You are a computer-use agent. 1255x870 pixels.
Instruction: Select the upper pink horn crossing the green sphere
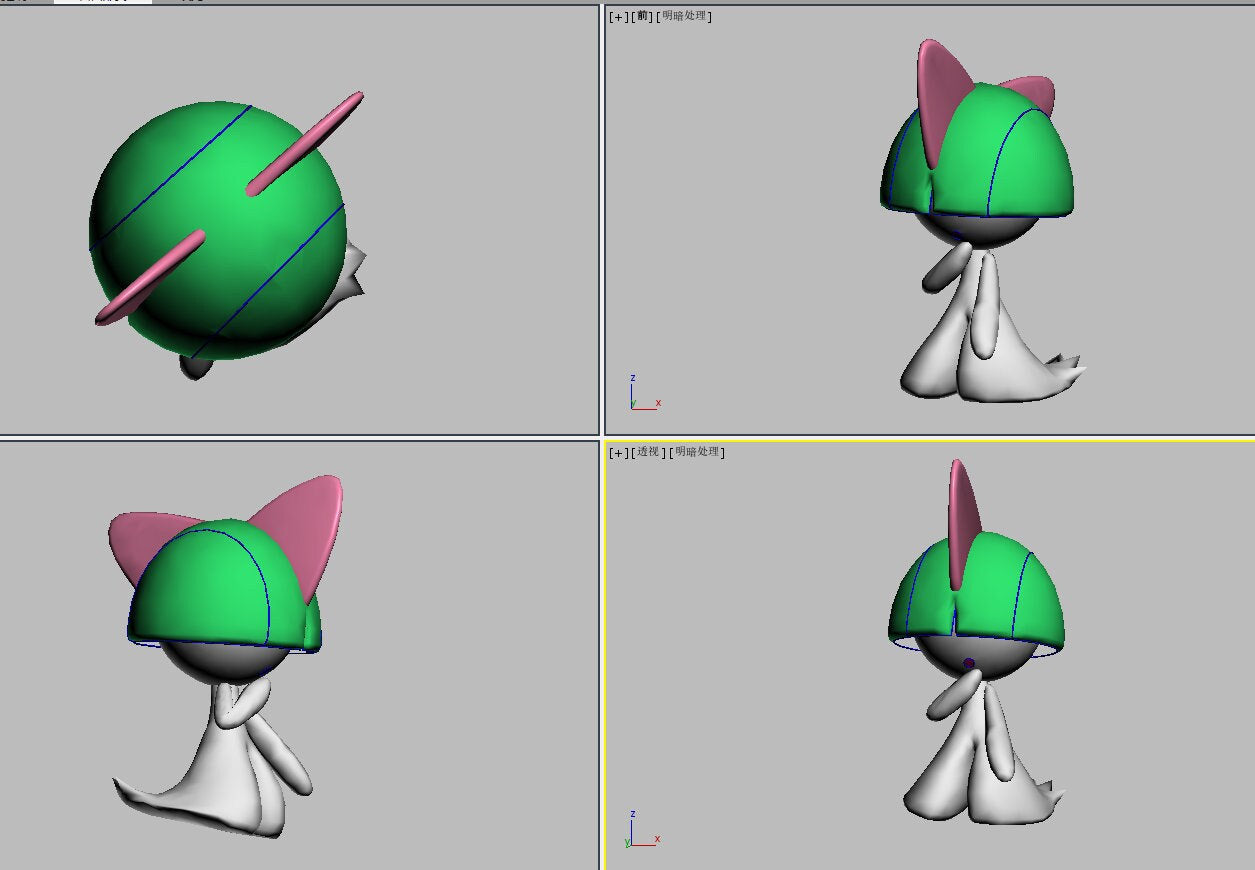click(x=305, y=143)
